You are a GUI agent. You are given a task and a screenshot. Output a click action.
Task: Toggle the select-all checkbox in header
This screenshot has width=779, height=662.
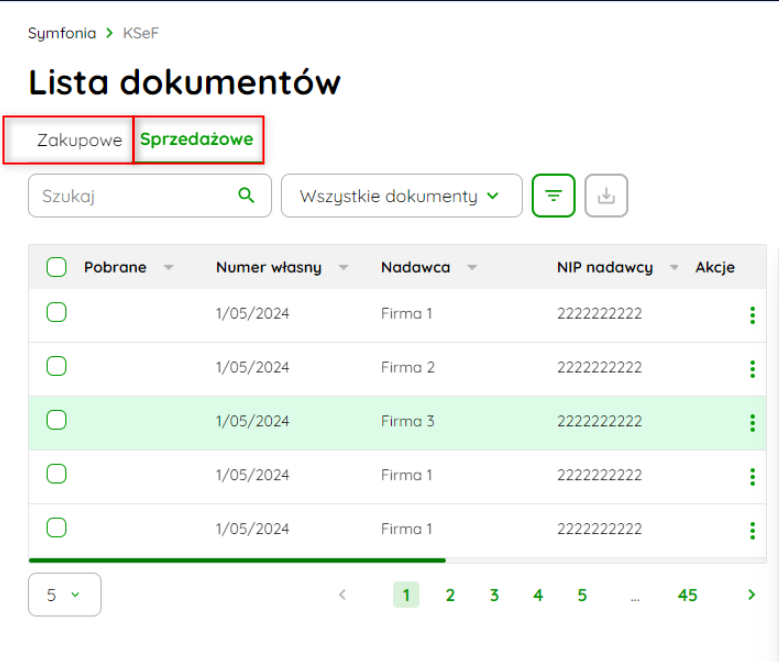point(57,267)
